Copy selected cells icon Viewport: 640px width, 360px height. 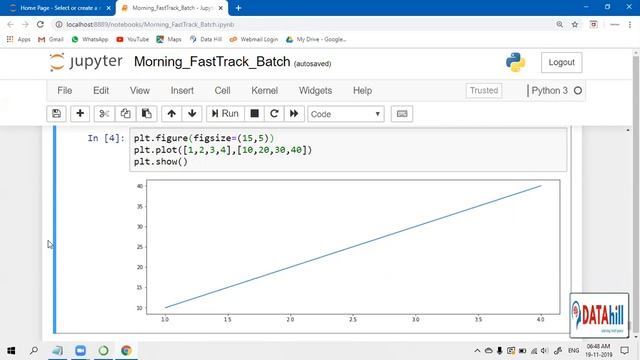(x=126, y=114)
